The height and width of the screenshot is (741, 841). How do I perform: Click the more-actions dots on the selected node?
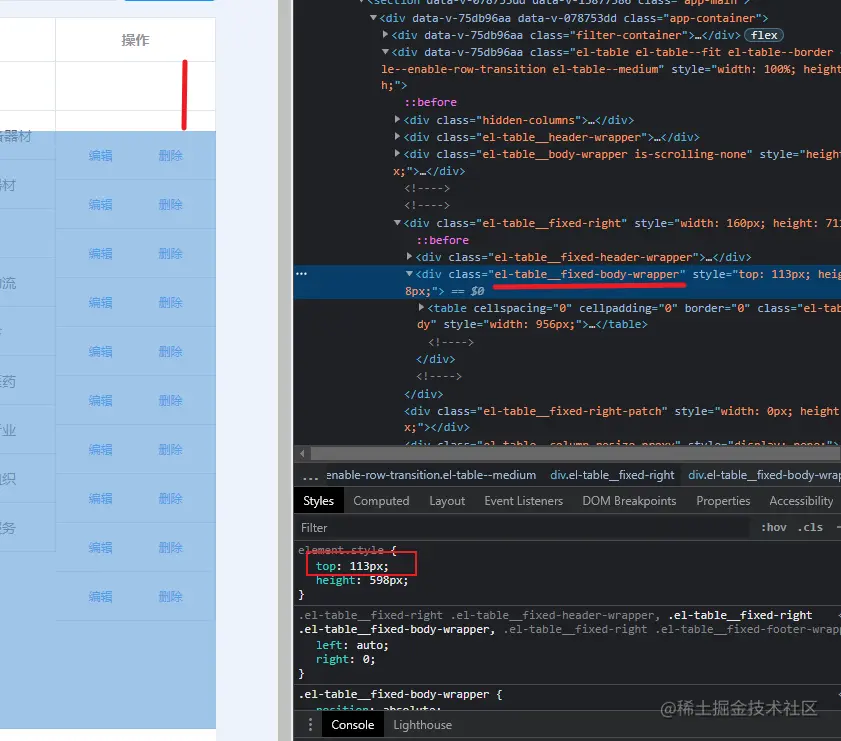302,274
